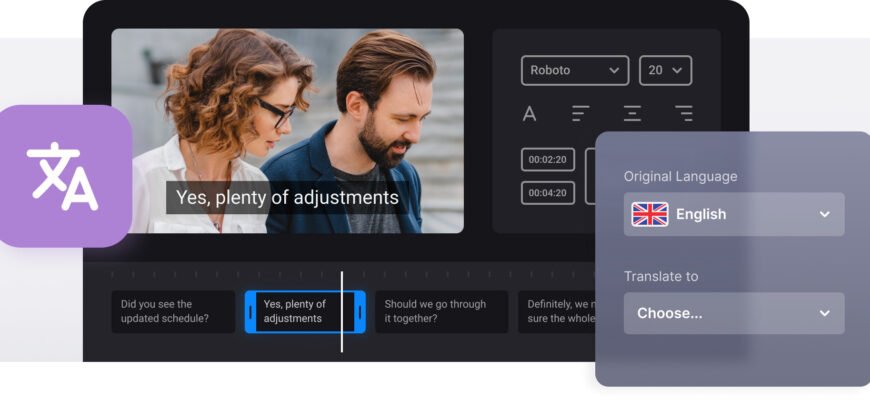
Task: Open the Translate to Choose... dropdown
Action: [734, 313]
